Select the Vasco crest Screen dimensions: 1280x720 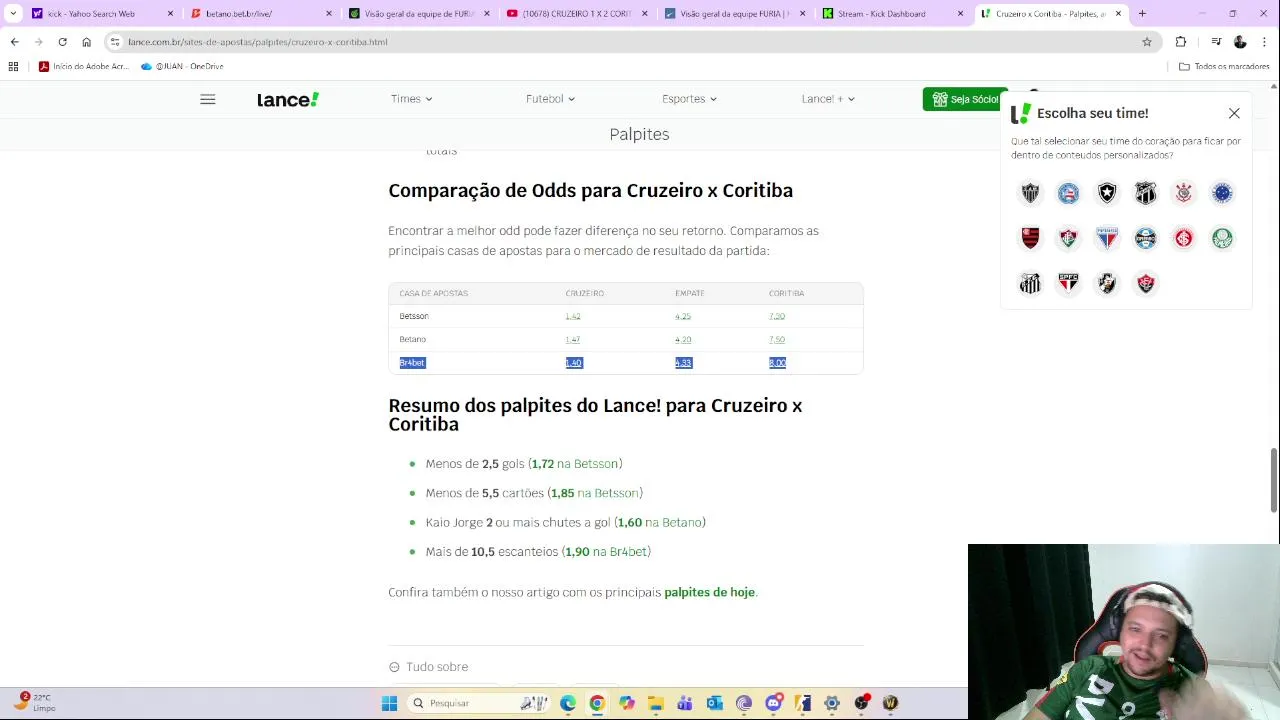[1107, 283]
